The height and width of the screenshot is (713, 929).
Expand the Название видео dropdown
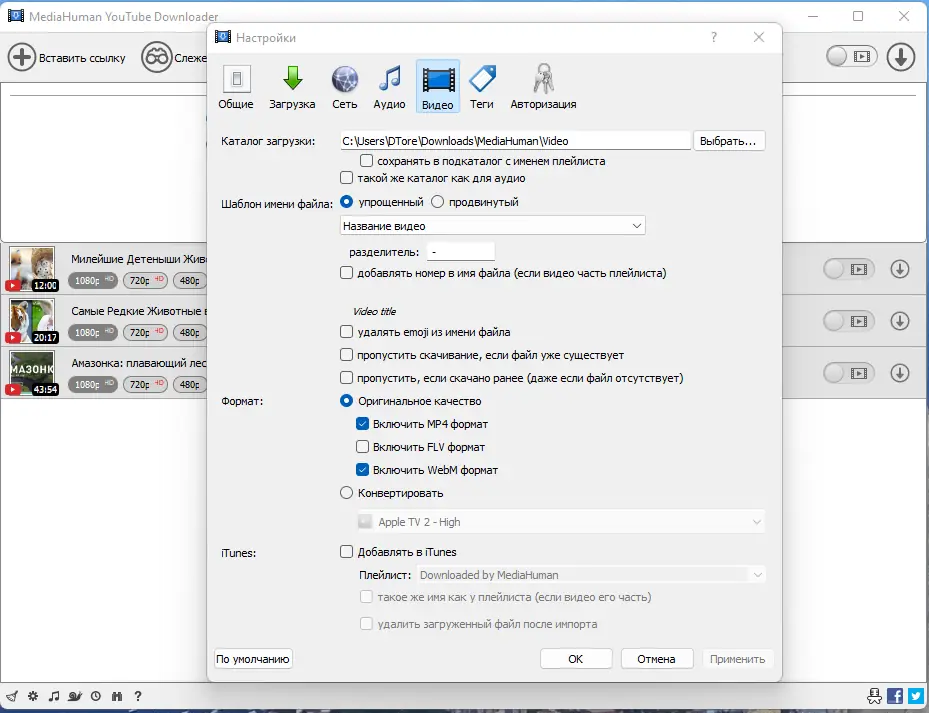(493, 226)
